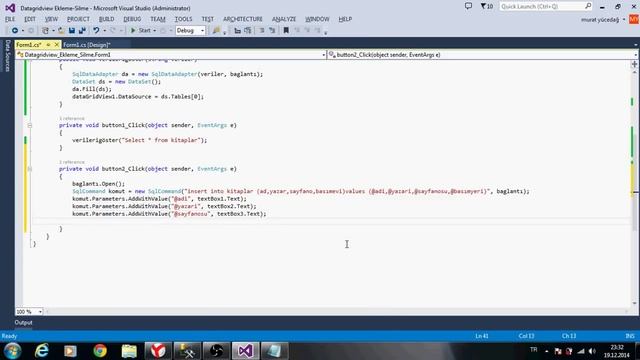Image resolution: width=640 pixels, height=360 pixels.
Task: Toggle the pin on the Form1.cs* tab
Action: click(48, 44)
